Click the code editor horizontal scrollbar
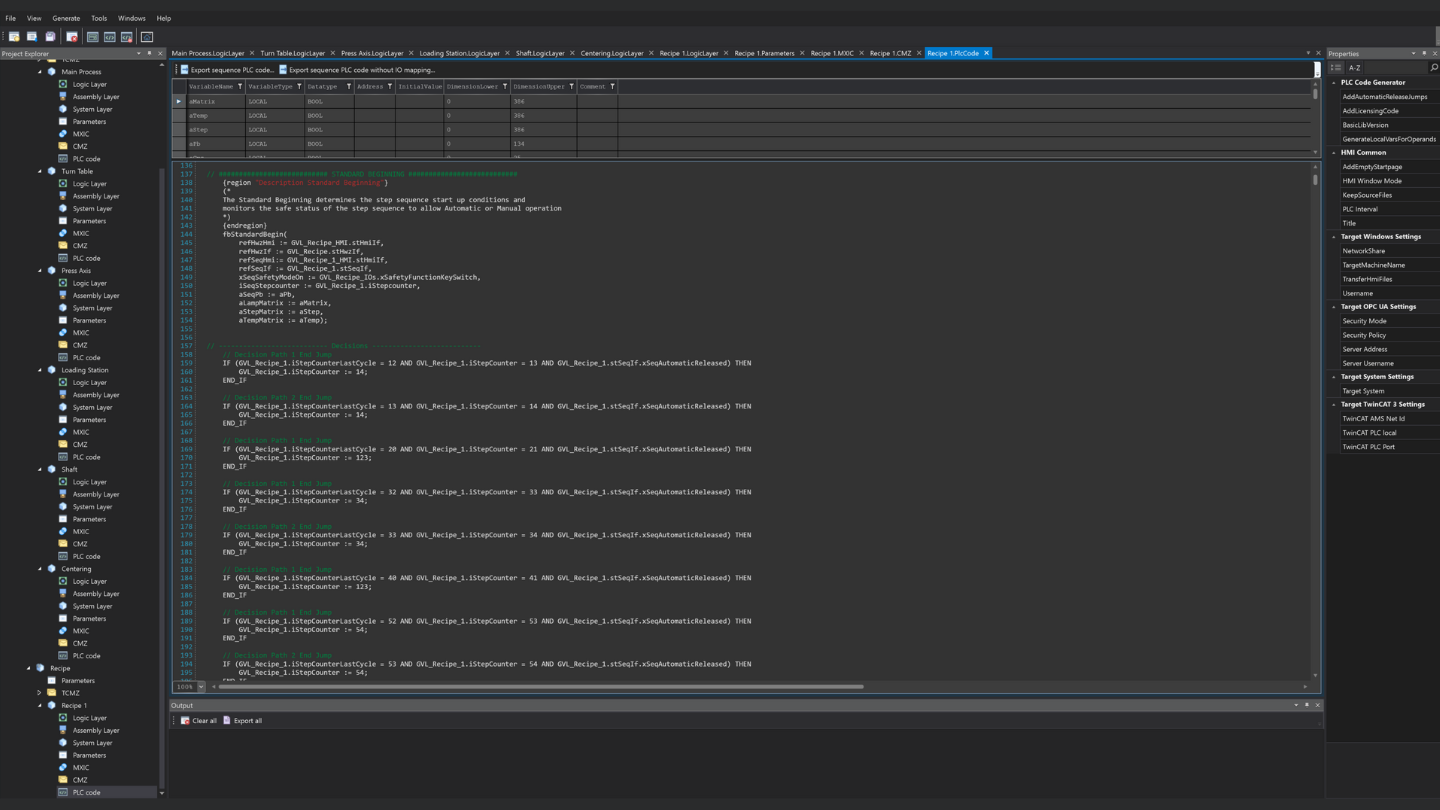The width and height of the screenshot is (1440, 810). coord(540,687)
